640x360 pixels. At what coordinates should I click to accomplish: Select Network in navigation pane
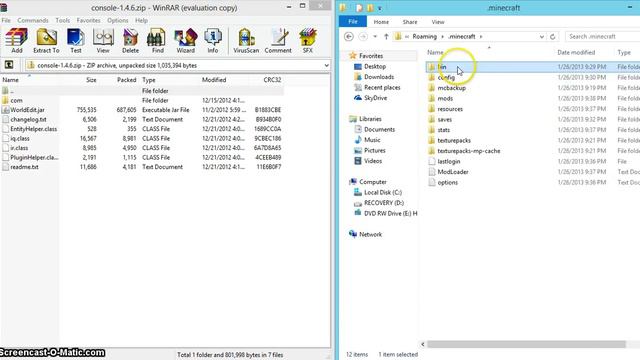tap(370, 234)
